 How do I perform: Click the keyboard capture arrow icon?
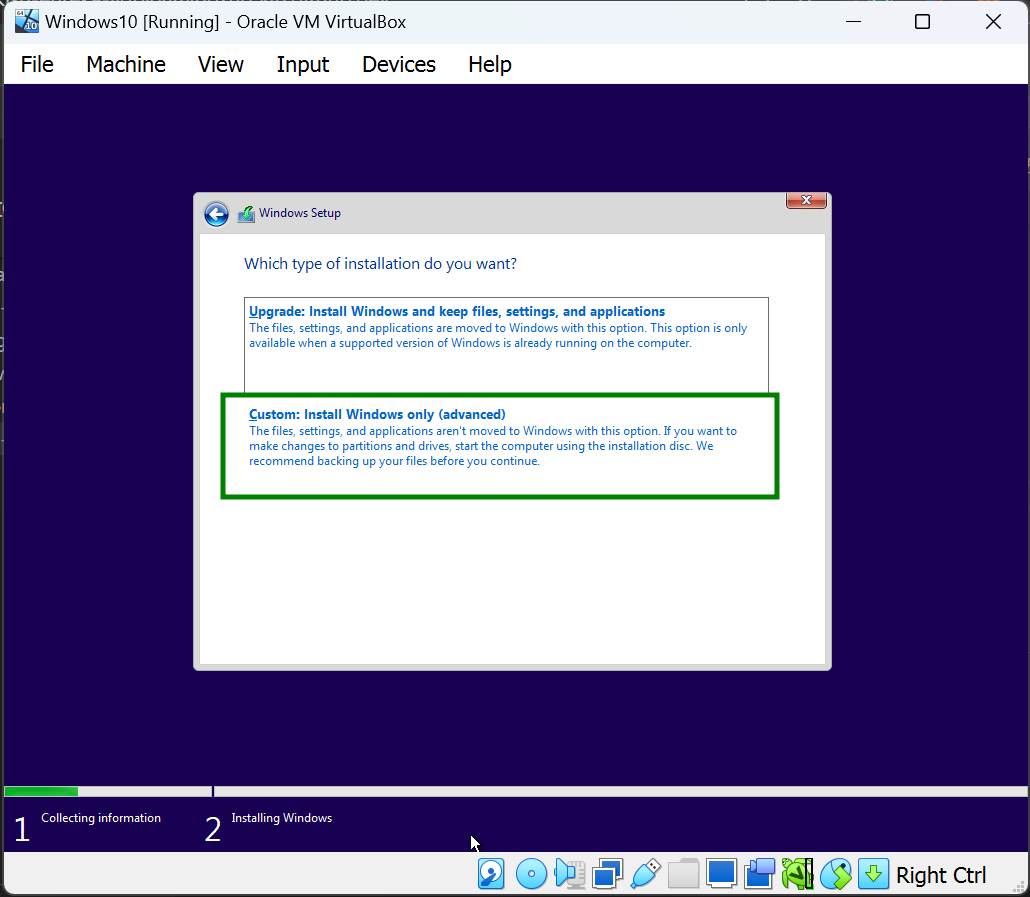click(x=873, y=874)
